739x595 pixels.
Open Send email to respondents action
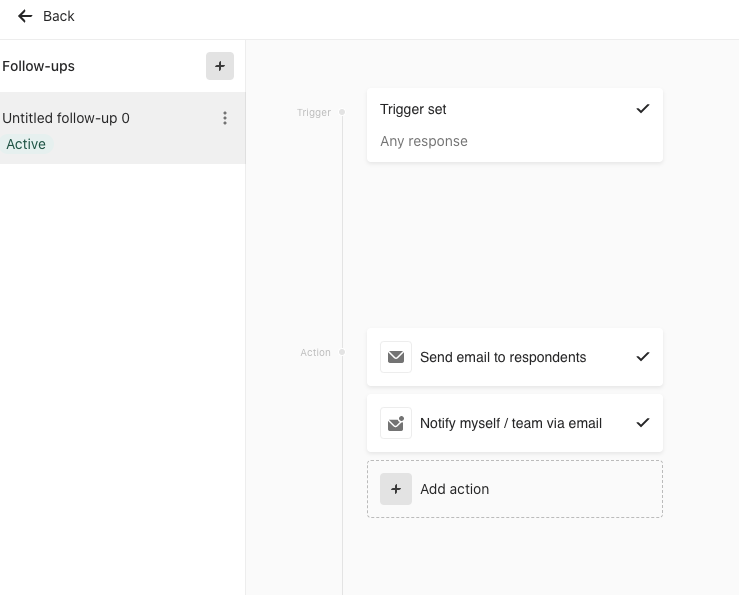(515, 357)
